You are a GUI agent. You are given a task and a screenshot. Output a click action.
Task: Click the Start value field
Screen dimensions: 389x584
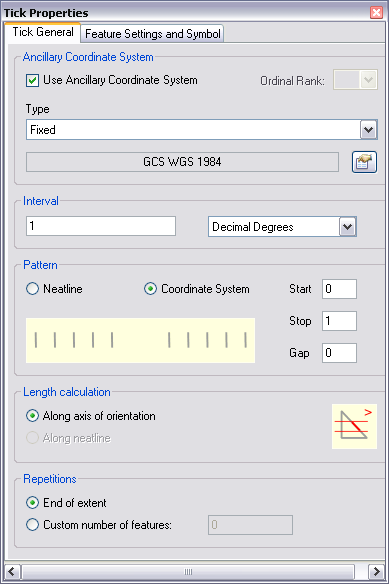point(339,289)
